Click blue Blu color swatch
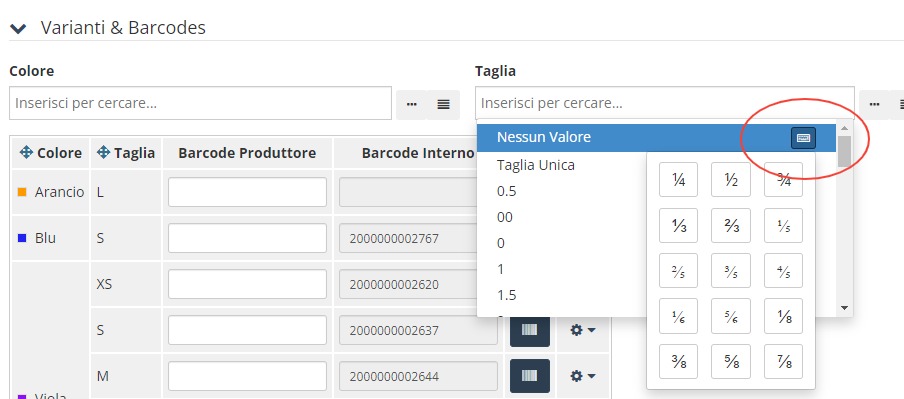The width and height of the screenshot is (904, 399). [x=22, y=238]
